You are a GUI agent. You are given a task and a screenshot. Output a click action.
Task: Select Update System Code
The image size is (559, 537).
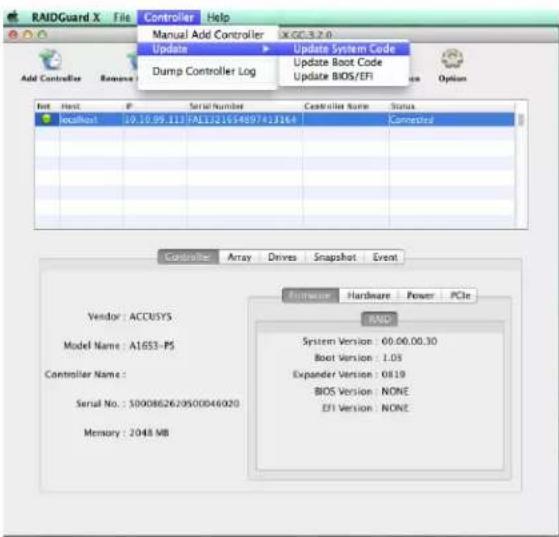(344, 49)
